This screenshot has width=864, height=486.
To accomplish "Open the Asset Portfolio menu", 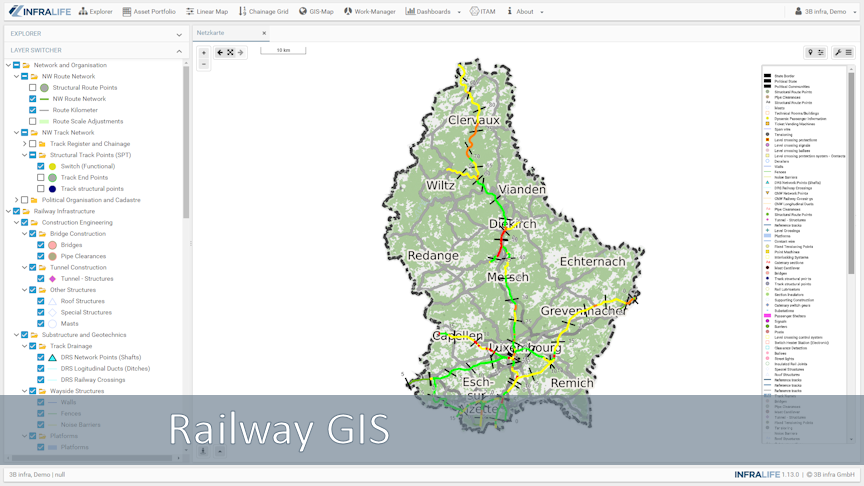I will [x=149, y=12].
